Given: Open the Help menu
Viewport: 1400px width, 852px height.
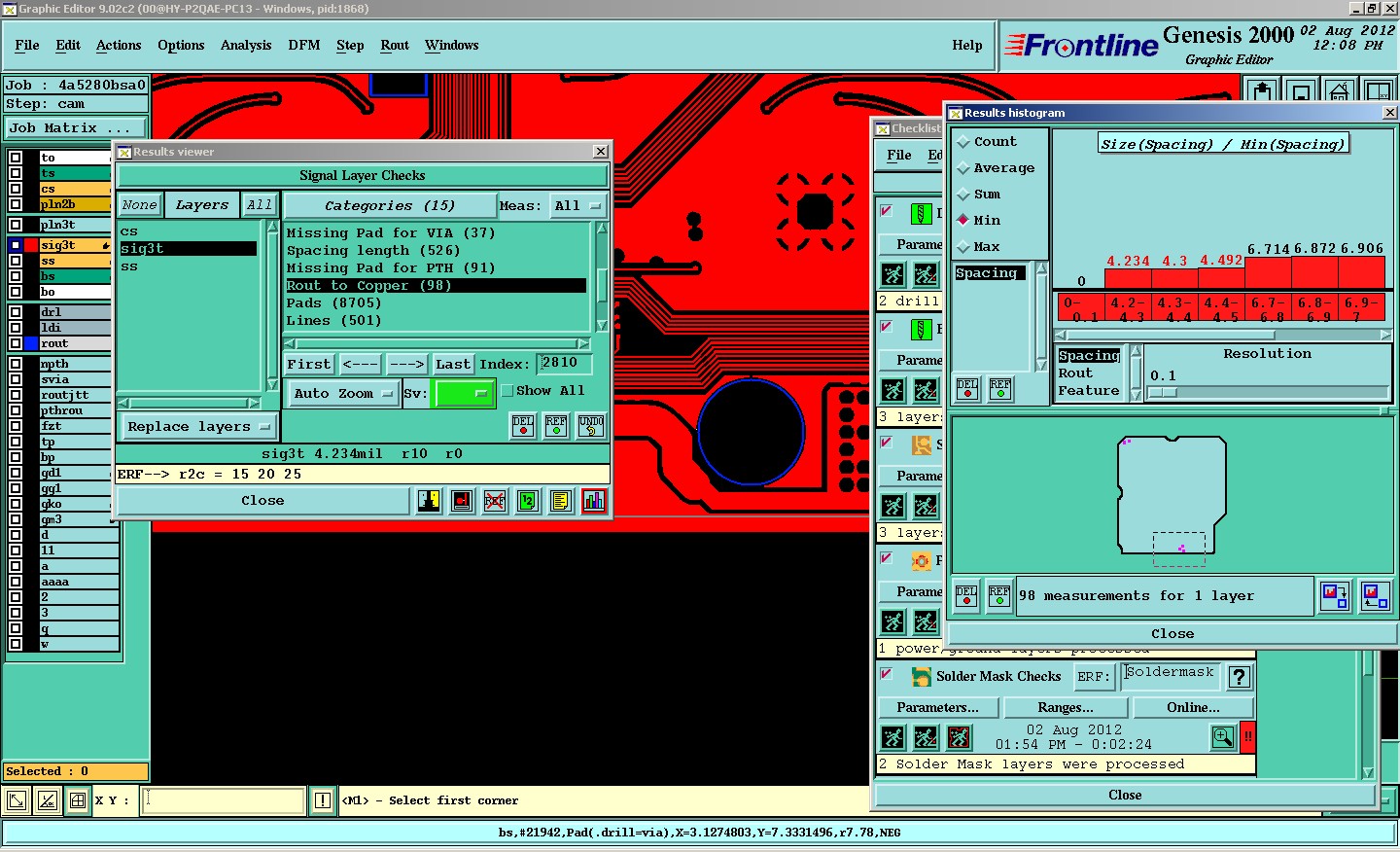Looking at the screenshot, I should click(967, 46).
